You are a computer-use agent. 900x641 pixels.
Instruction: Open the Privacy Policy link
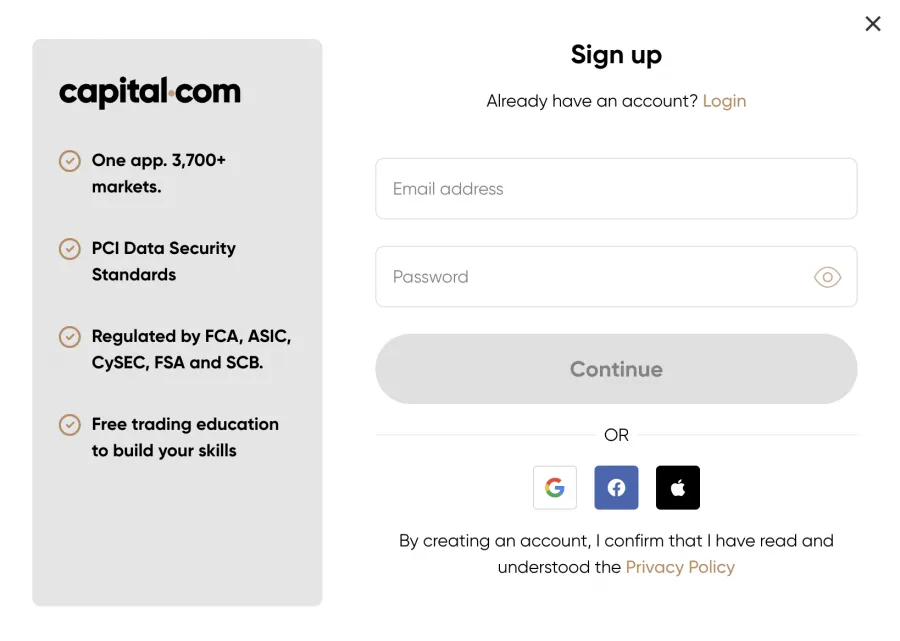point(680,567)
